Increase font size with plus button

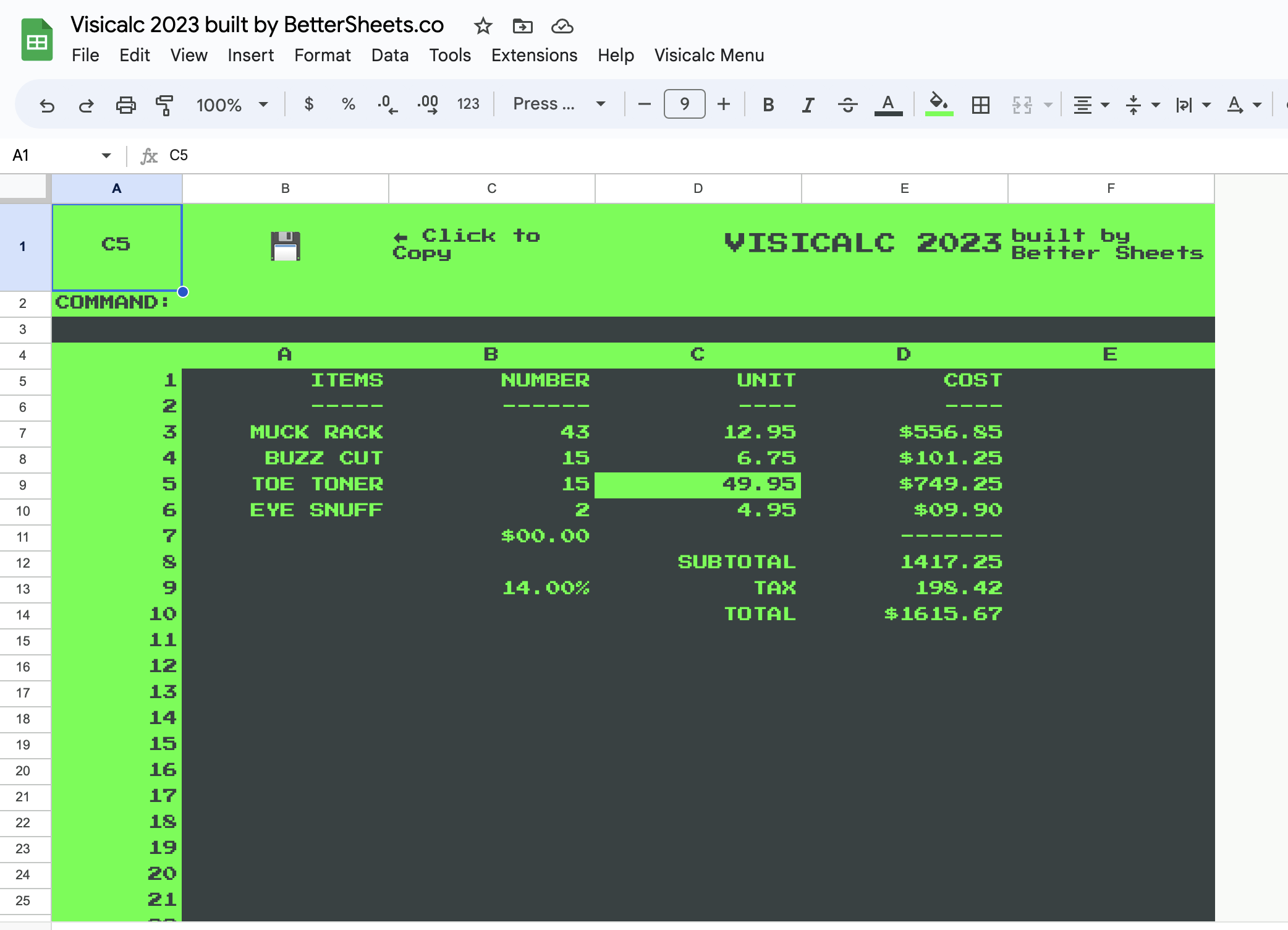pos(724,104)
